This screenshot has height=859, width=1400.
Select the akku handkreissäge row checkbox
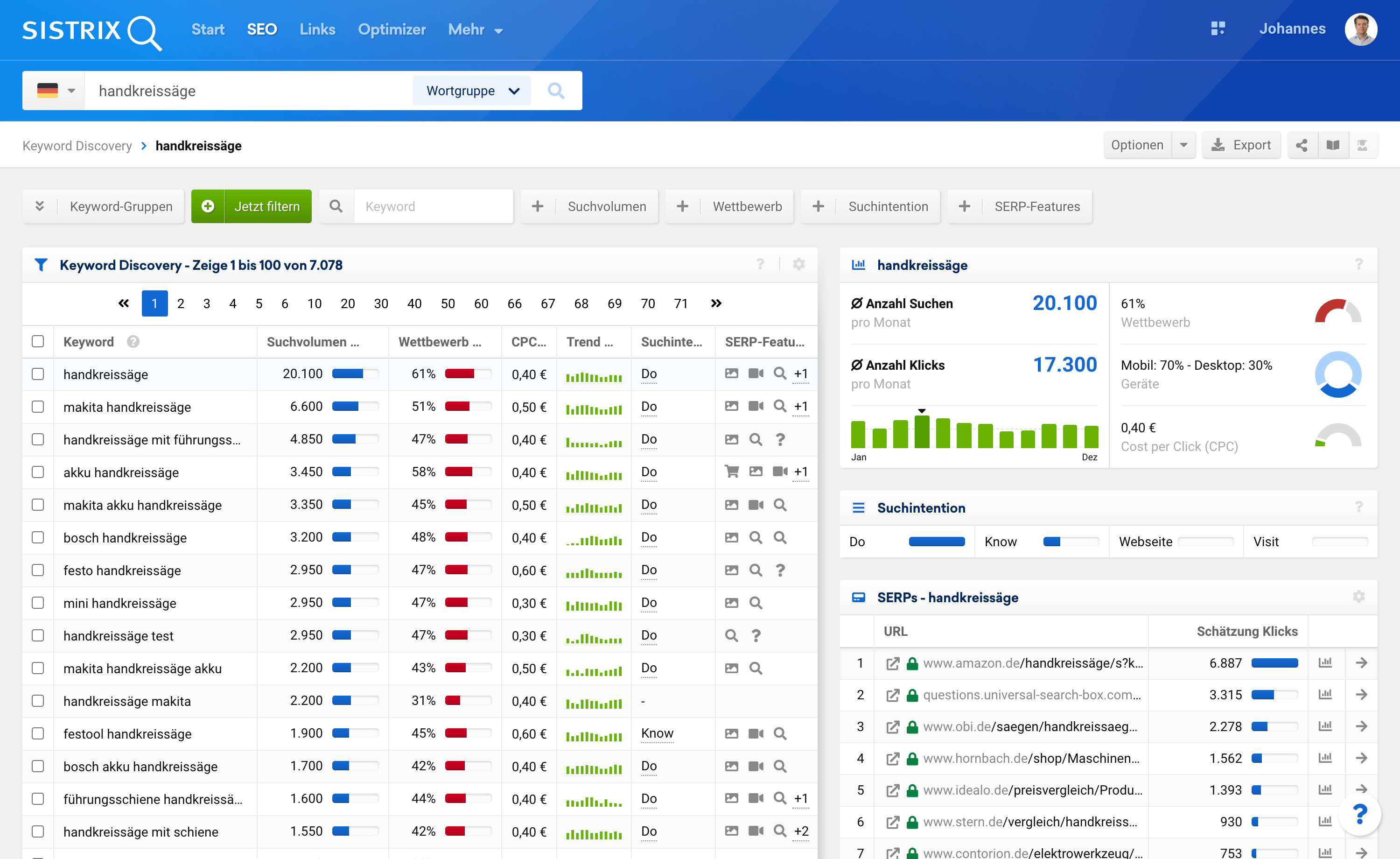pyautogui.click(x=38, y=472)
